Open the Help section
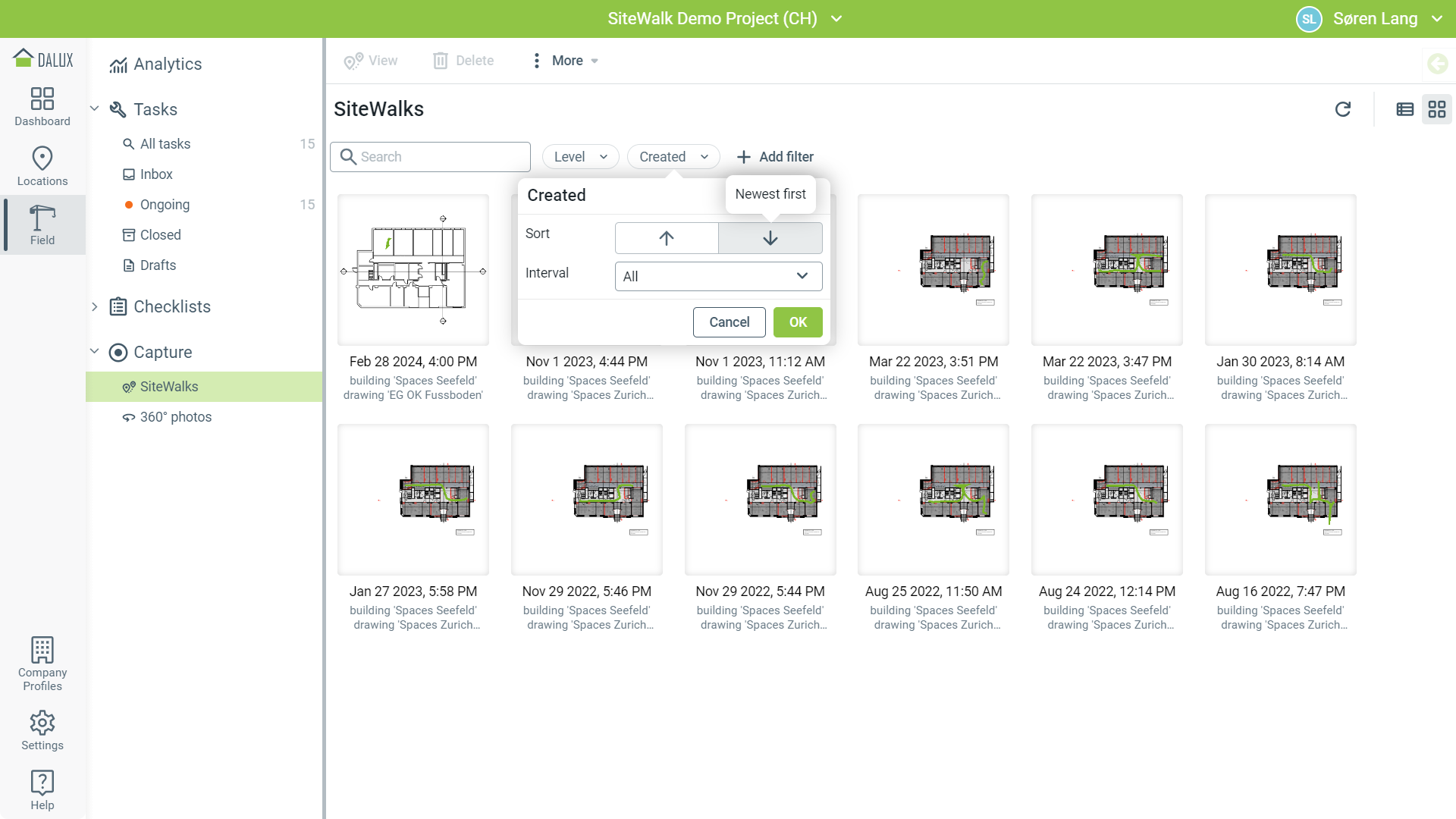 [x=42, y=790]
